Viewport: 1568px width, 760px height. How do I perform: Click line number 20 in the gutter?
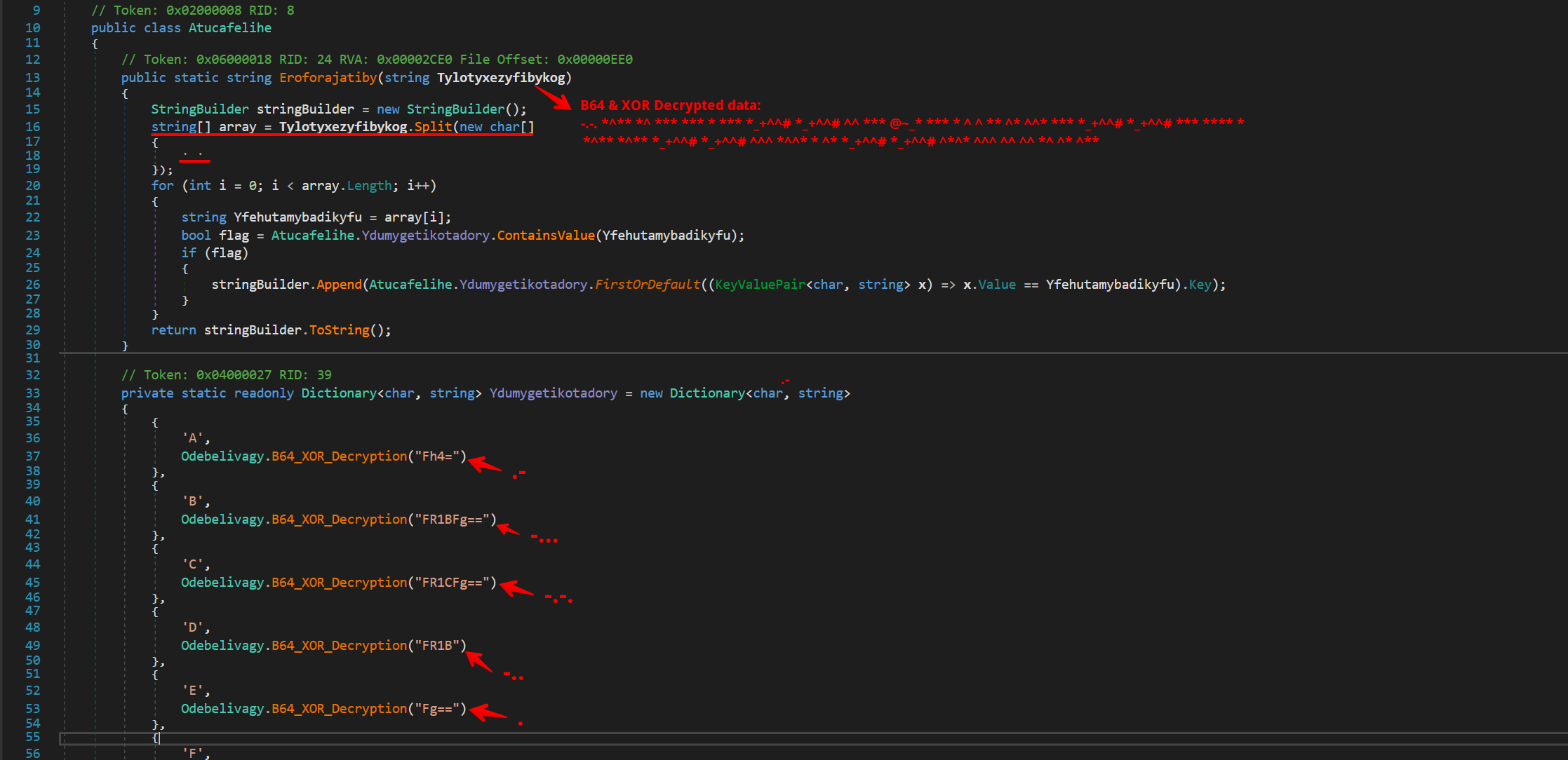32,186
